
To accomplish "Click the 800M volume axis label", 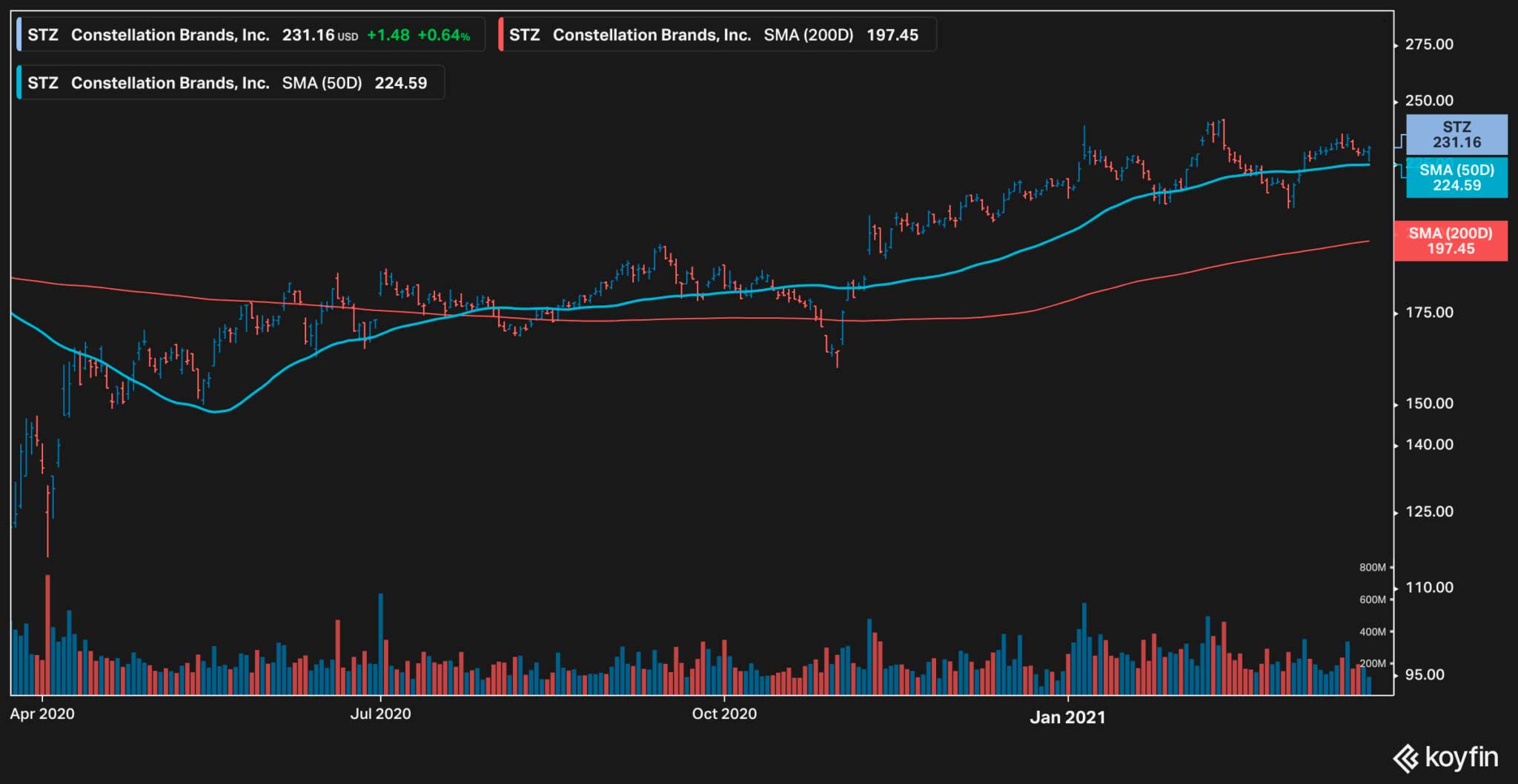I will 1373,568.
